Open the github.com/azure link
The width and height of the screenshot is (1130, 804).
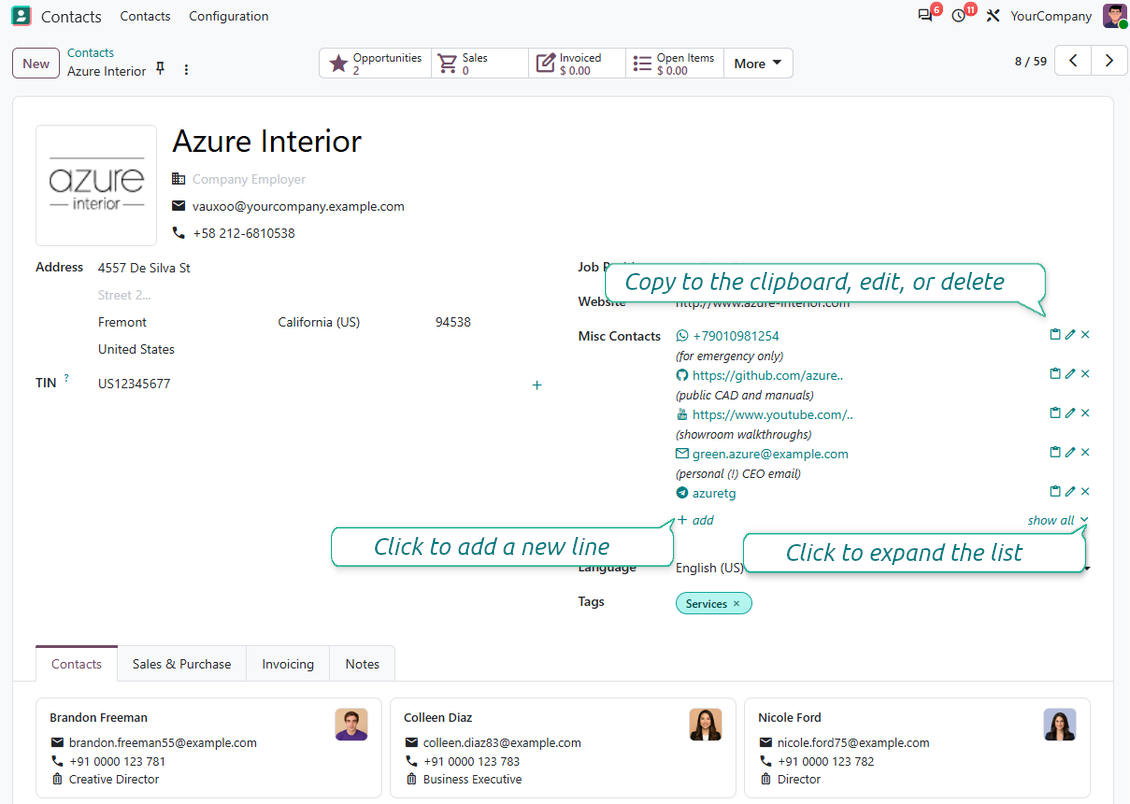point(768,375)
